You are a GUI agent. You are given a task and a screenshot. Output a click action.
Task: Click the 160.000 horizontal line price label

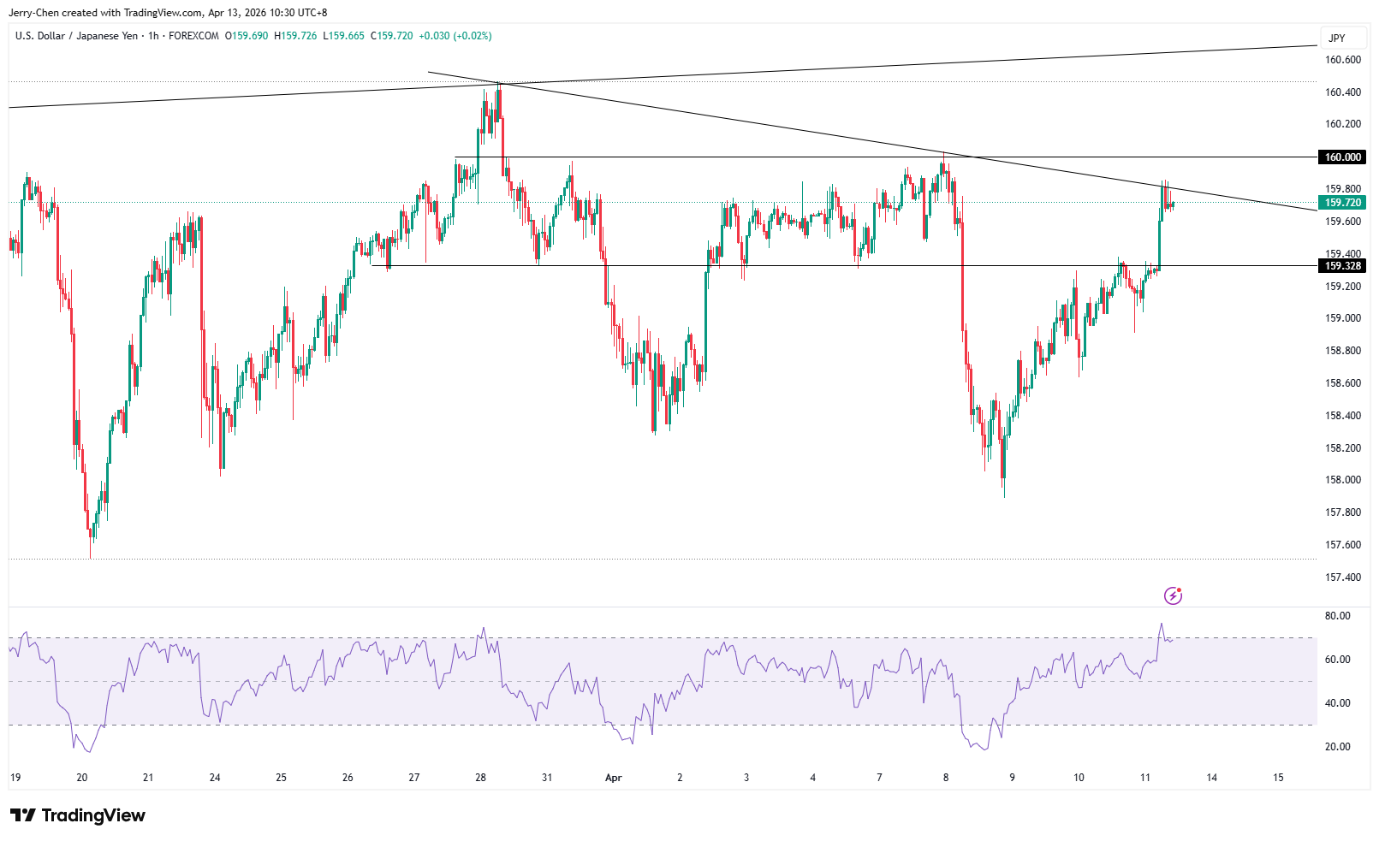tap(1342, 157)
